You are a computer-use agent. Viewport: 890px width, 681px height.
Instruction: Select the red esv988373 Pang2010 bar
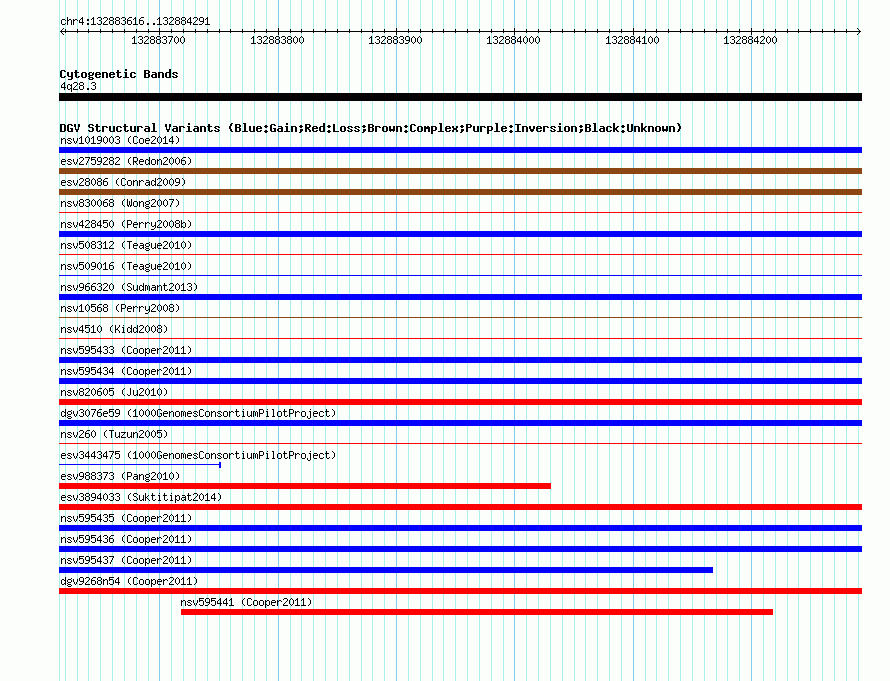tap(305, 486)
